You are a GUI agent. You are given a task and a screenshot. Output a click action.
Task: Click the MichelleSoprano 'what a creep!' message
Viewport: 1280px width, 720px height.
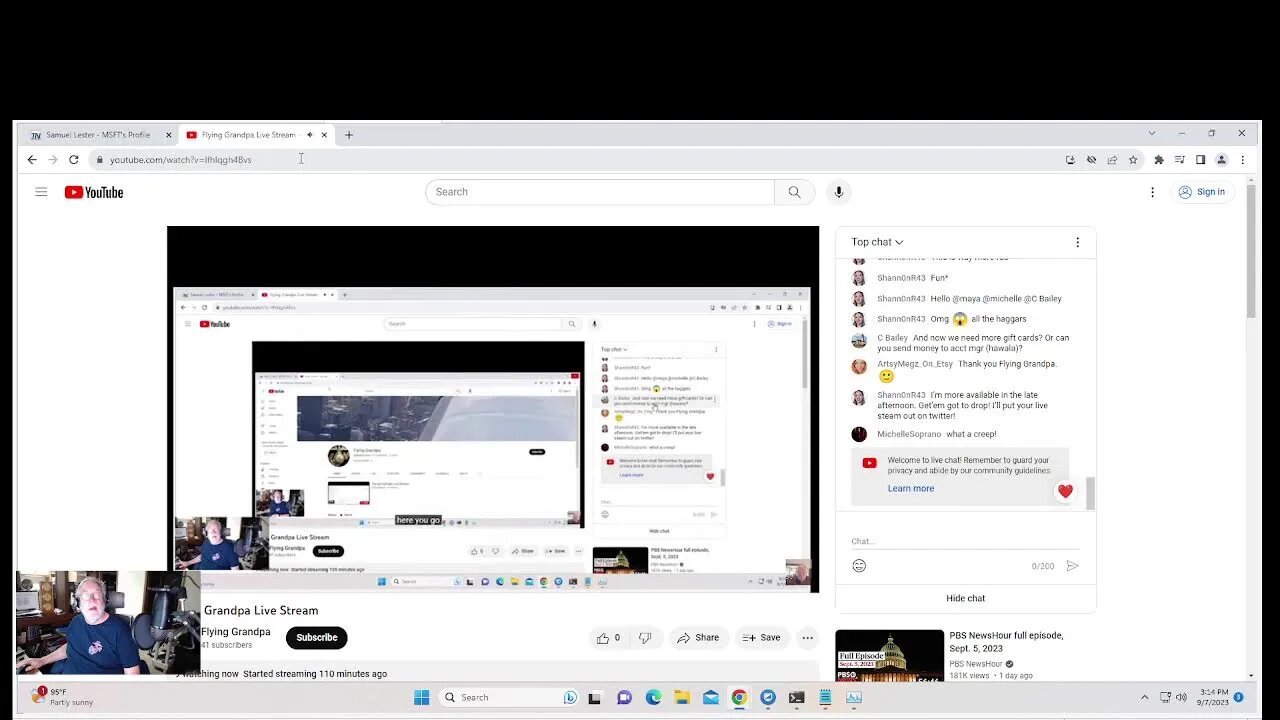pyautogui.click(x=936, y=434)
